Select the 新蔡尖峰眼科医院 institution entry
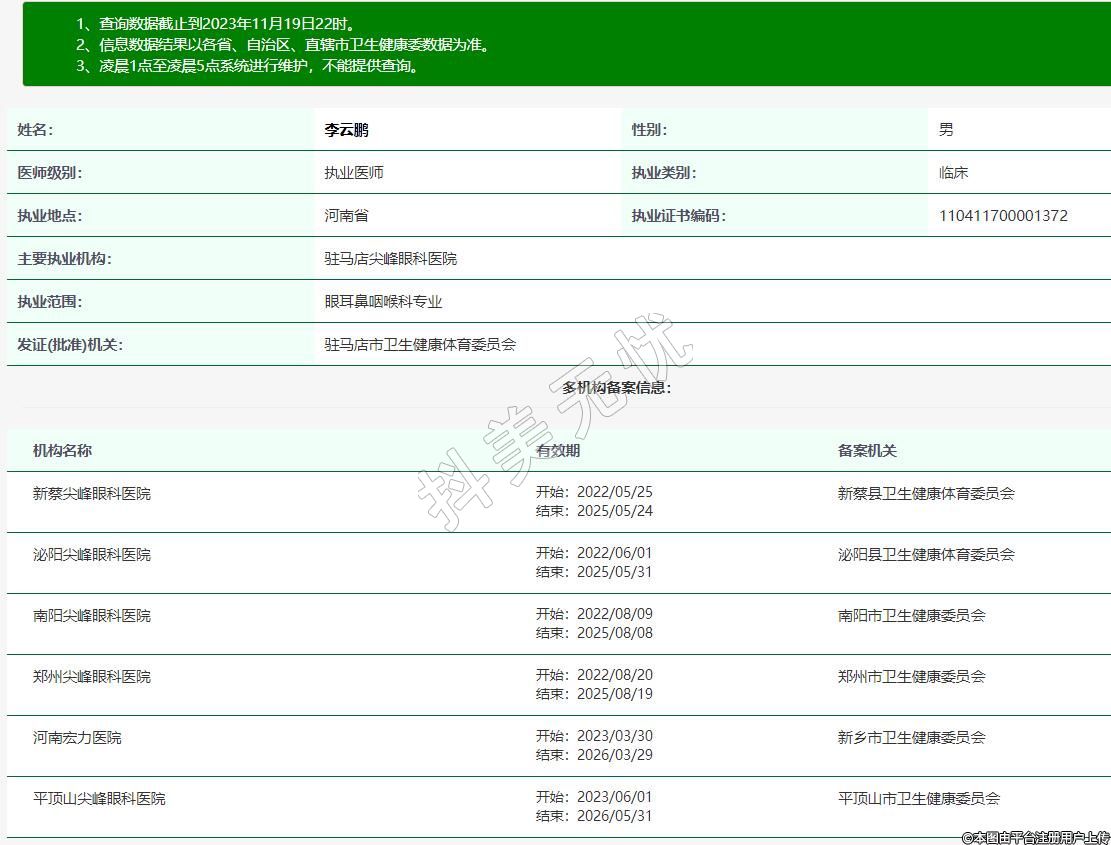The image size is (1111, 845). [92, 494]
